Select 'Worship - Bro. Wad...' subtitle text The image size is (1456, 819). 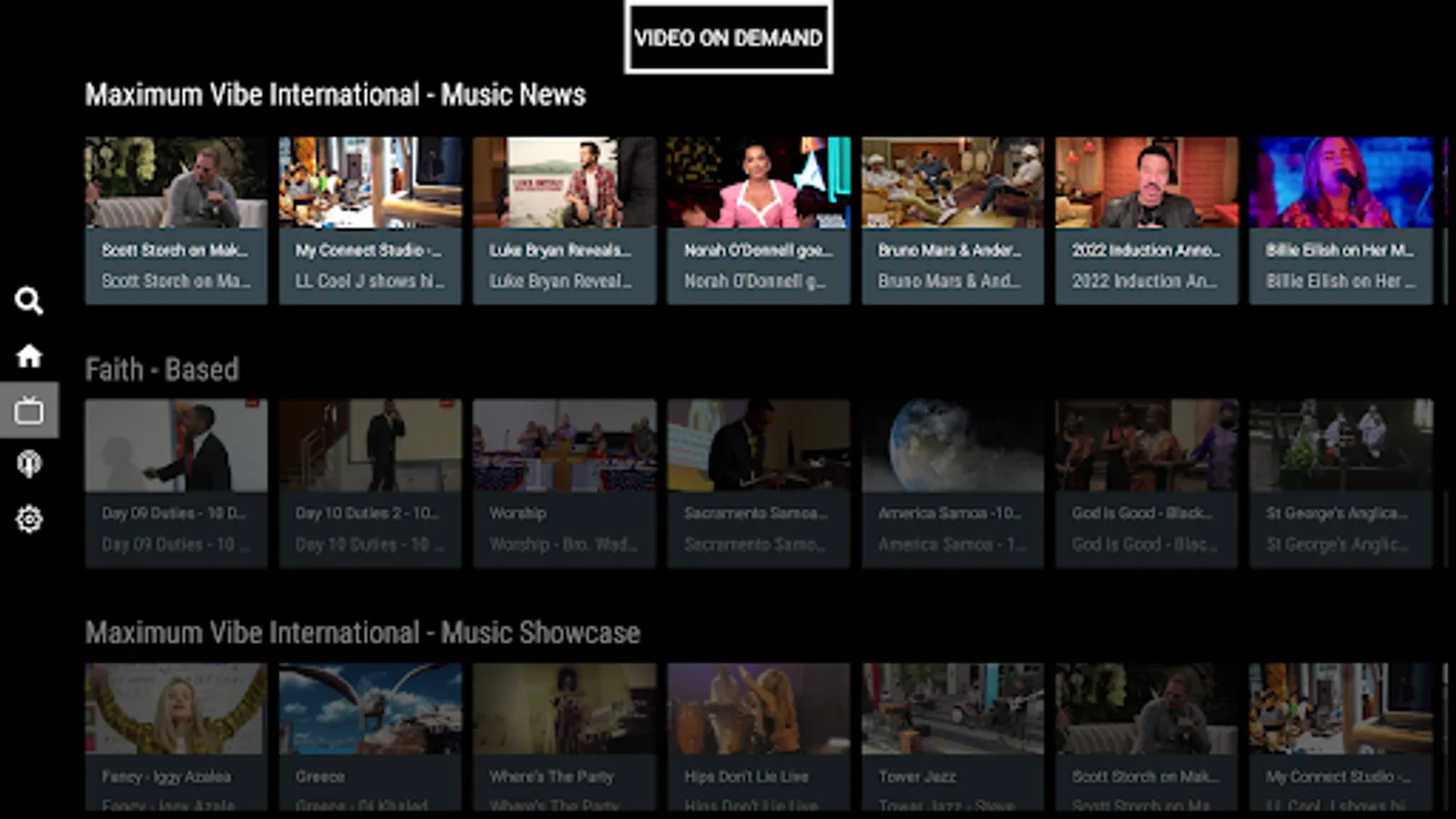563,544
